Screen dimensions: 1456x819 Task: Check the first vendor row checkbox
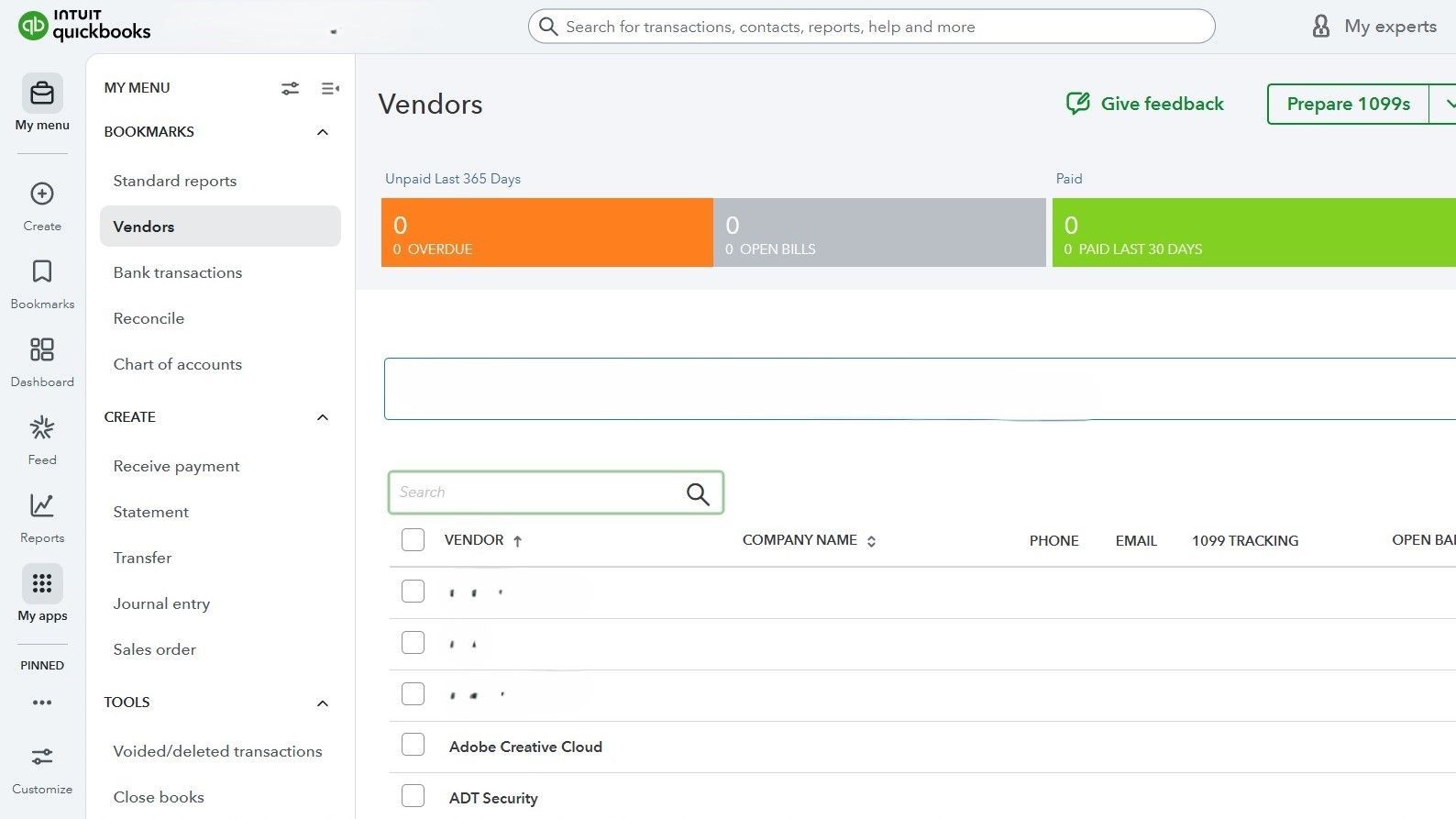pos(413,592)
